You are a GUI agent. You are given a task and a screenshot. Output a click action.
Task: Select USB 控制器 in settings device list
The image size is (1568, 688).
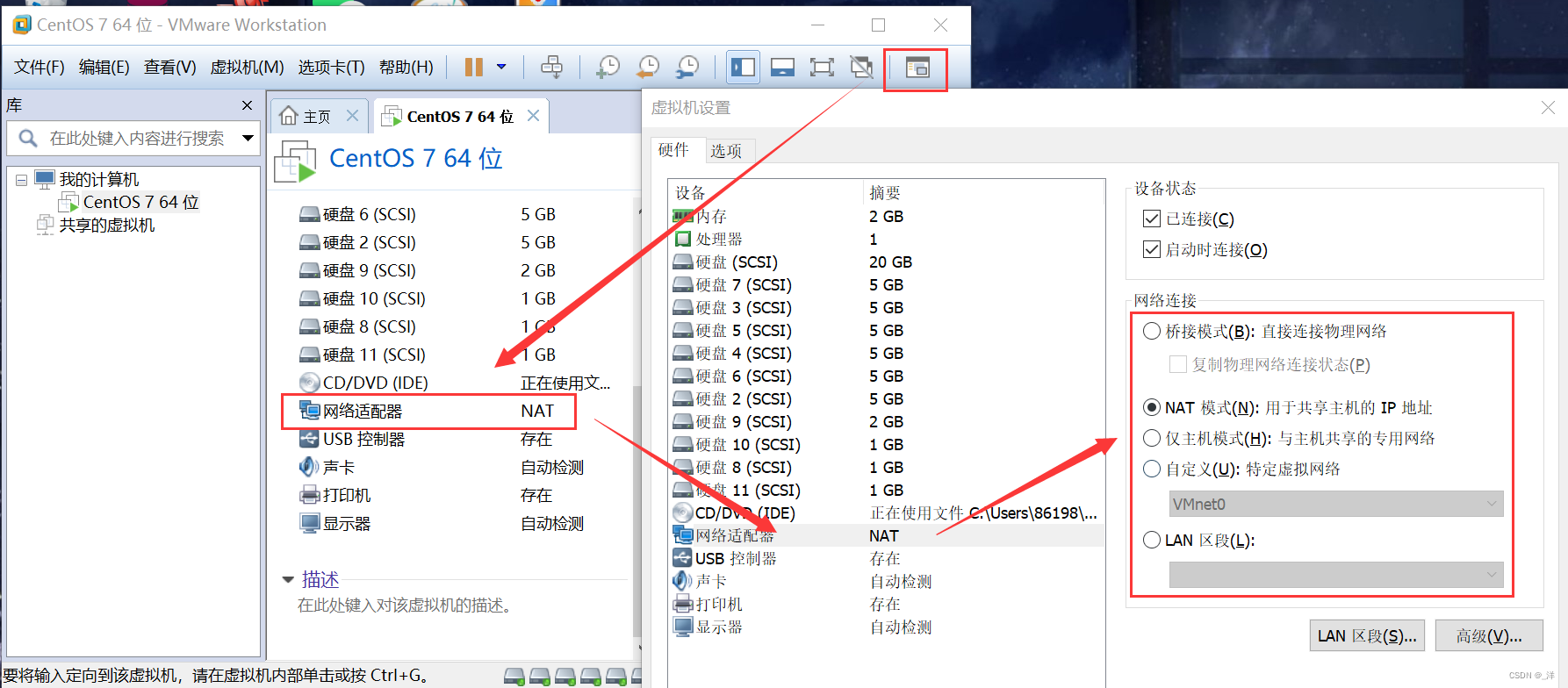[886, 558]
